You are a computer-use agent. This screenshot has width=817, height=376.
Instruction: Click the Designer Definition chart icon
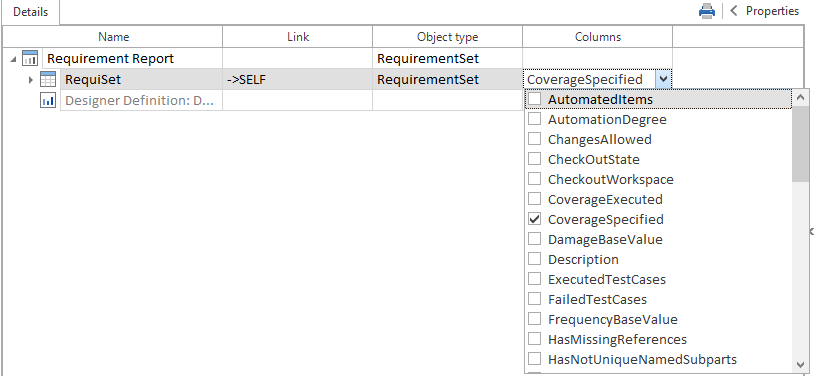(48, 101)
